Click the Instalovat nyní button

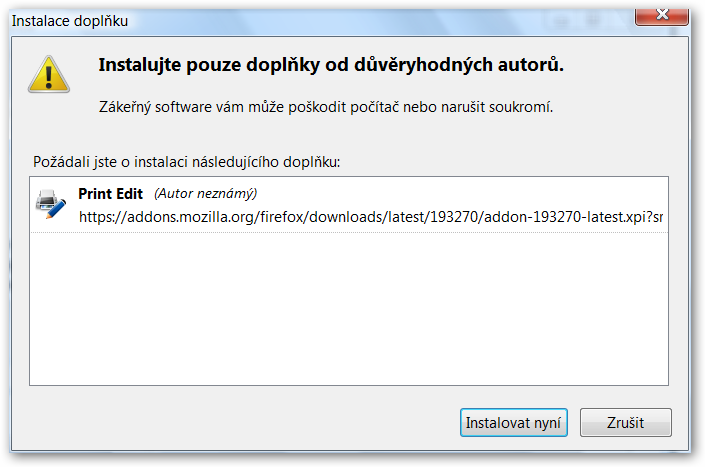click(x=513, y=423)
